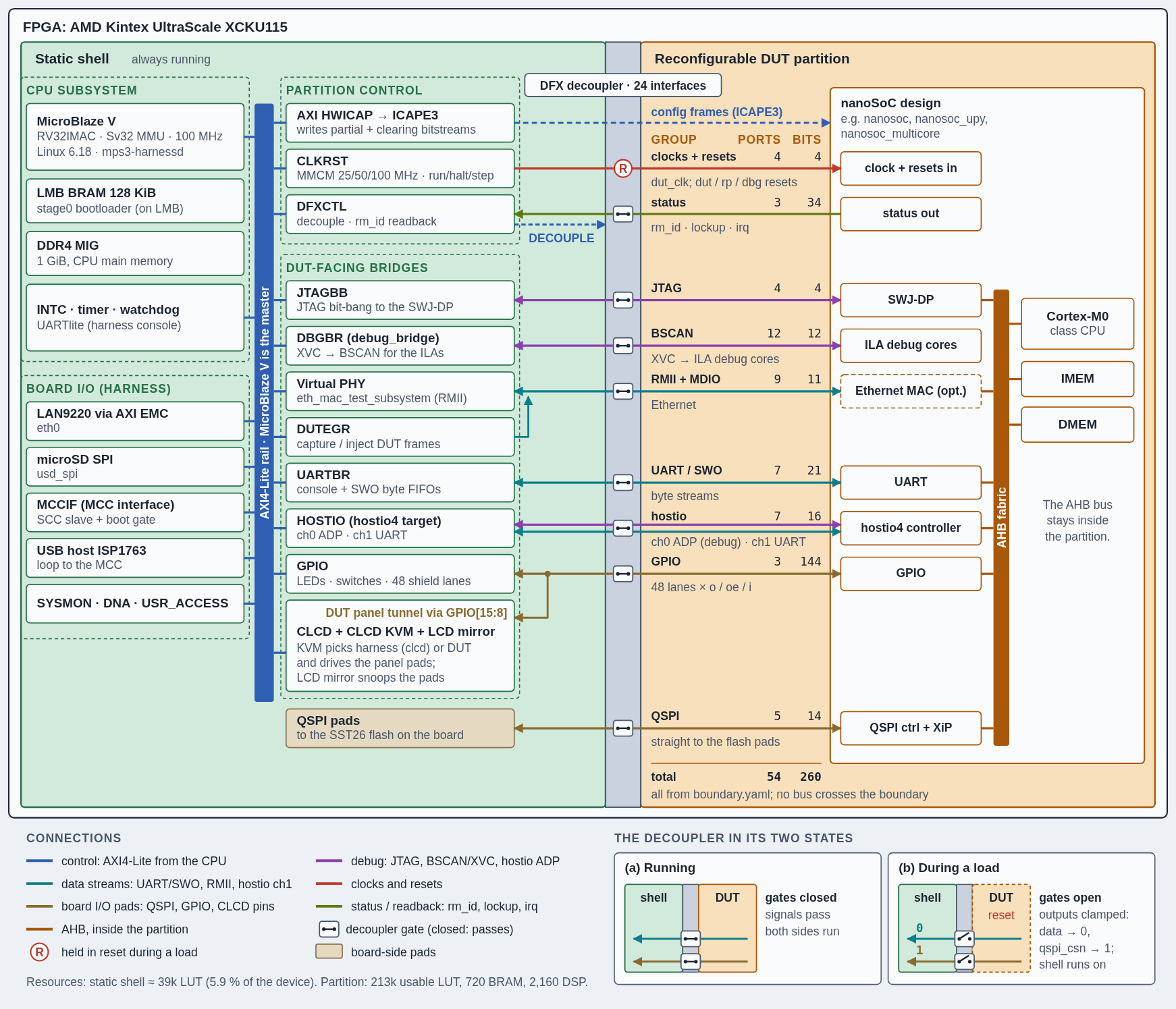Click the blue DECOUPLE label
1176x1009 pixels.
tap(561, 238)
